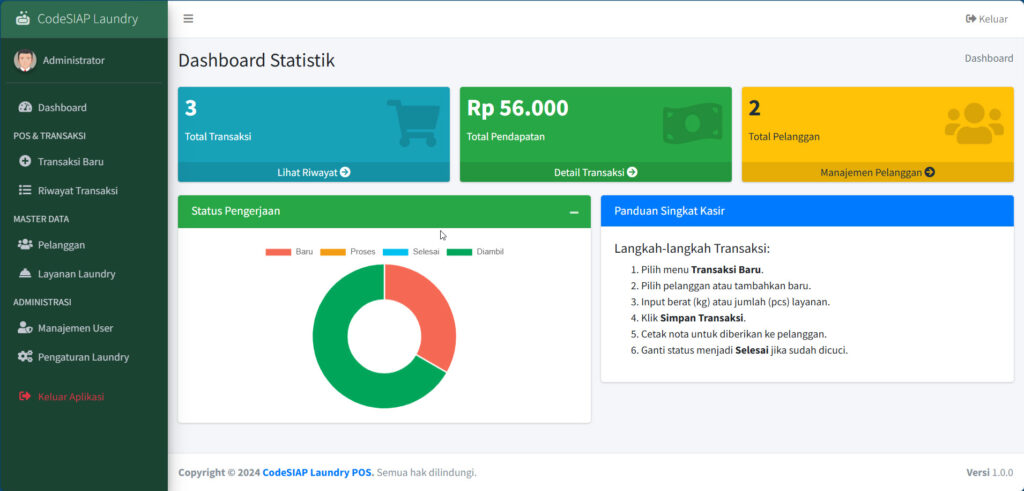The width and height of the screenshot is (1024, 491).
Task: Click the Keluar button at top right
Action: click(x=986, y=19)
